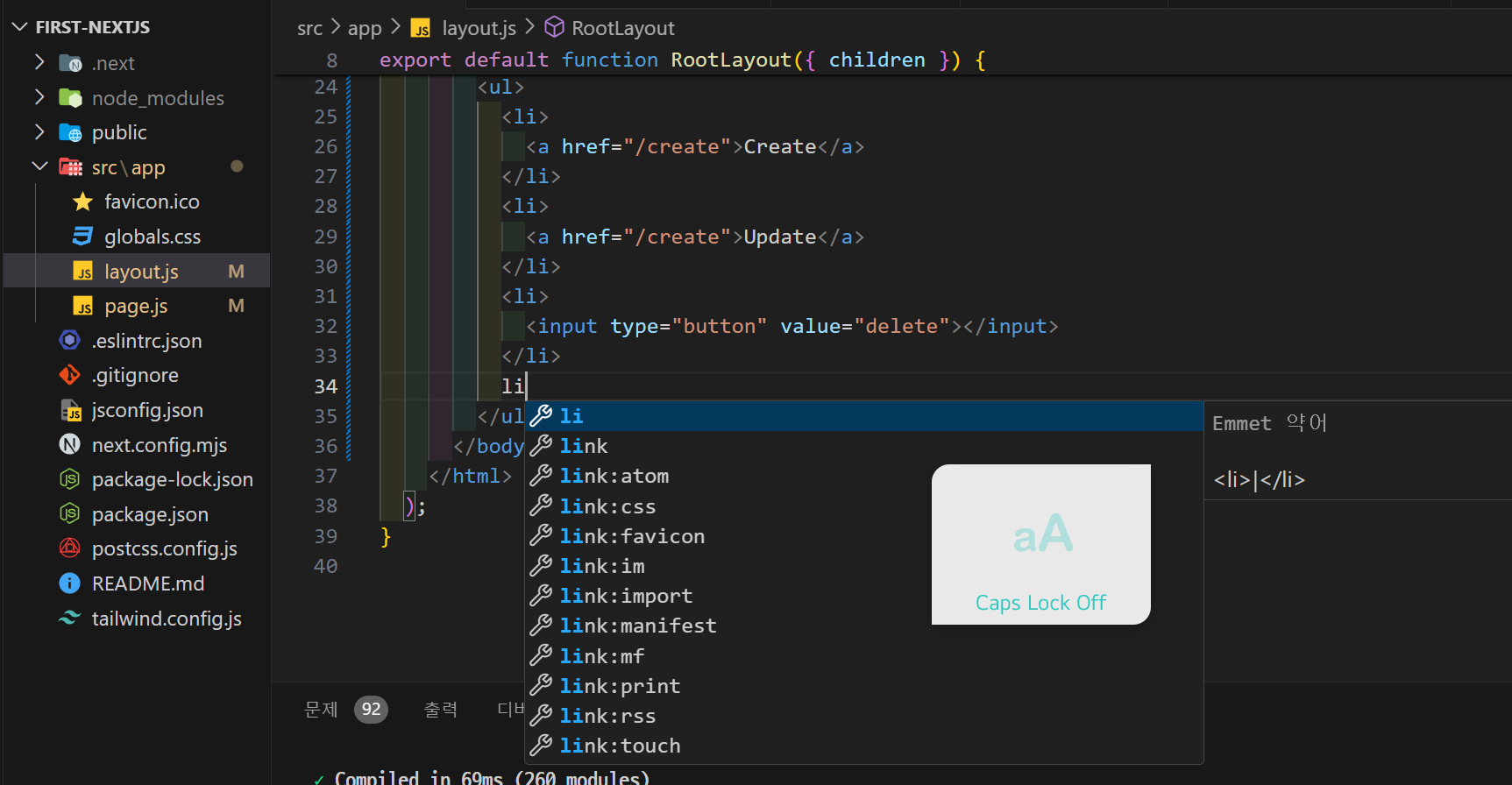This screenshot has height=785, width=1512.
Task: Click the RootLayout breadcrumb symbol
Action: pyautogui.click(x=623, y=28)
